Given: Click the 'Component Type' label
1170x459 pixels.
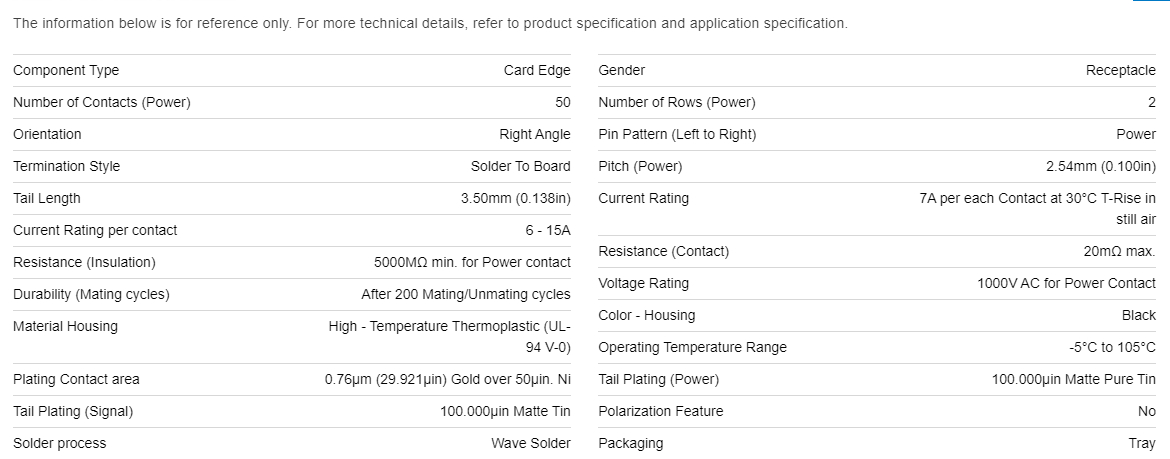Looking at the screenshot, I should [66, 70].
